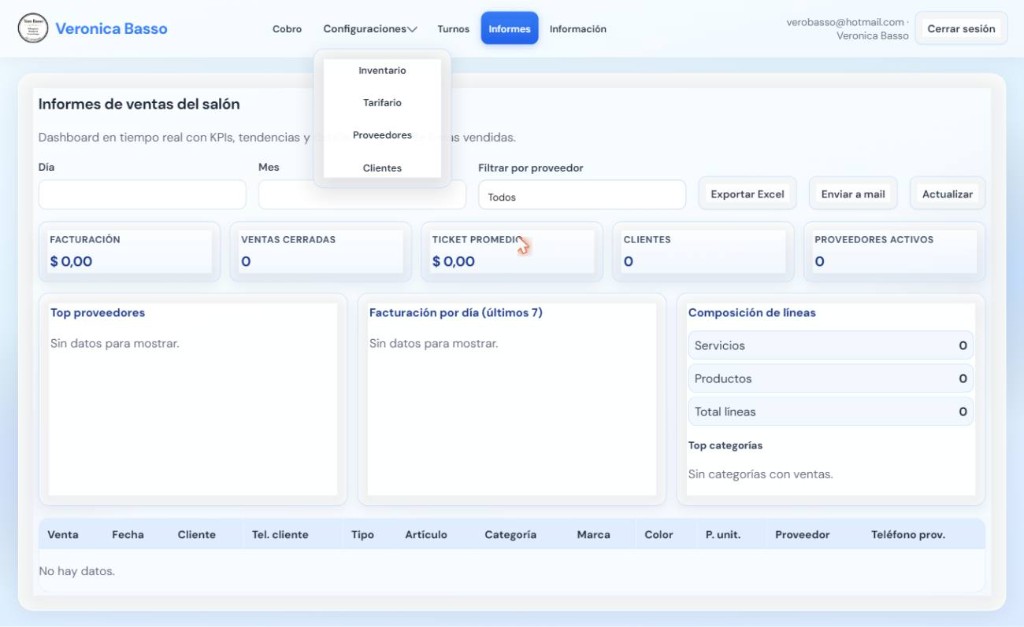Click the Actualizar button
The image size is (1024, 627).
coord(947,194)
